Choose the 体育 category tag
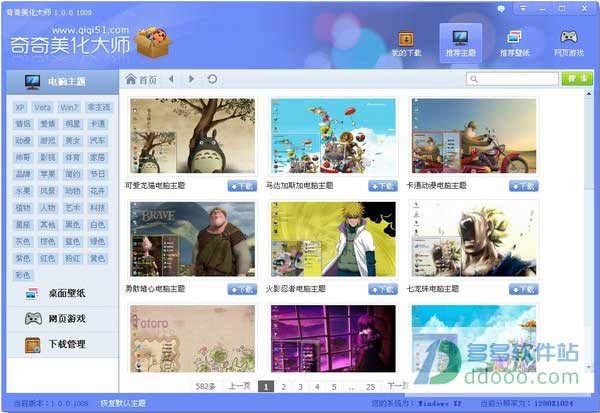600x413 pixels. click(73, 158)
